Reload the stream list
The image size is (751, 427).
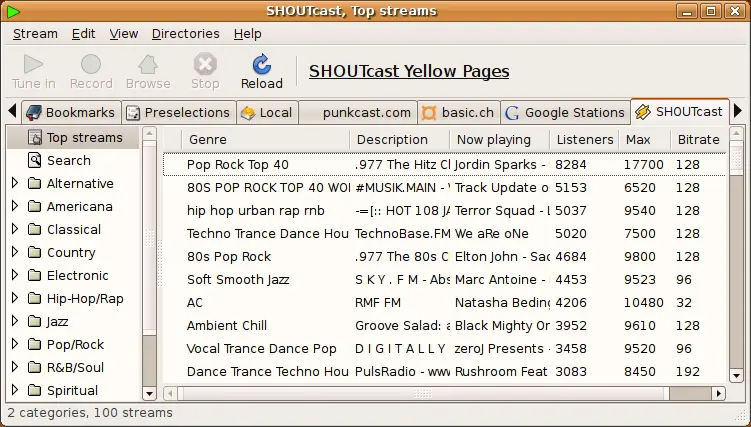262,72
